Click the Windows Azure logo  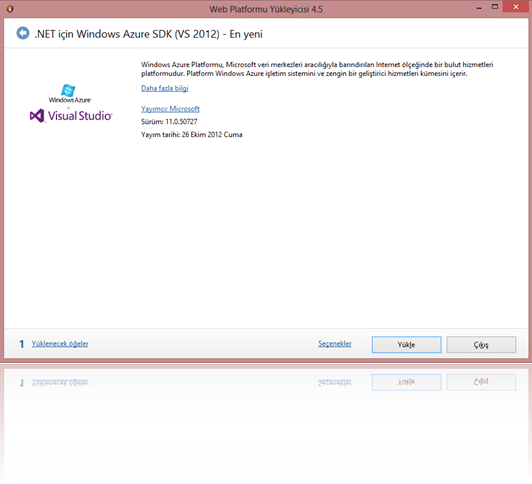point(70,94)
